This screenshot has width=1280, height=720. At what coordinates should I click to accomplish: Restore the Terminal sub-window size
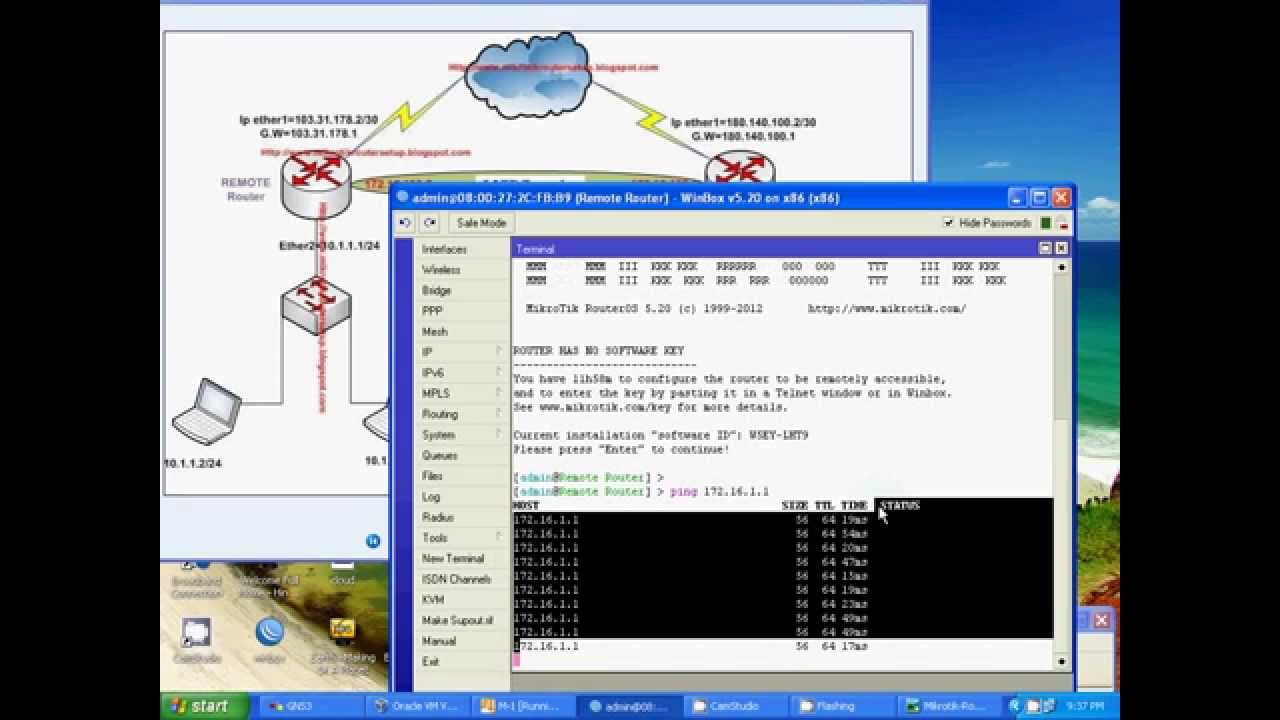coord(1046,248)
